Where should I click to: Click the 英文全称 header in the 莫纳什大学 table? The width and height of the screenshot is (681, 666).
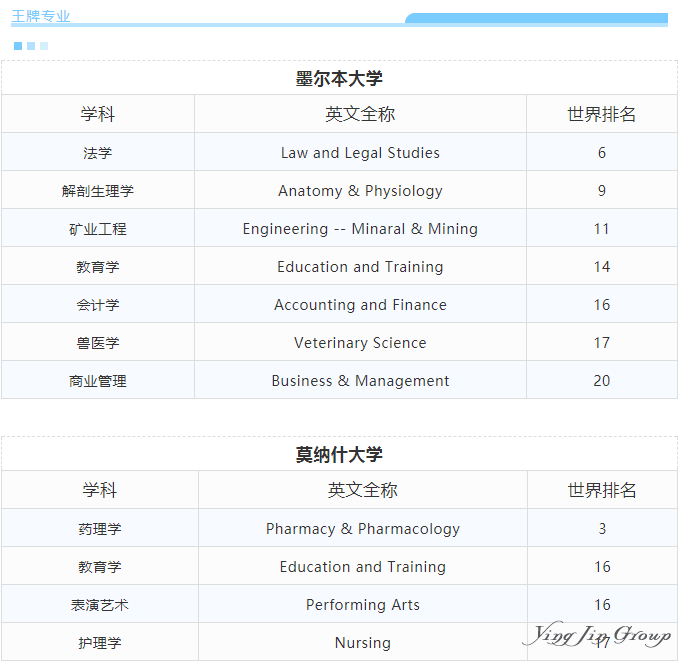pyautogui.click(x=363, y=490)
